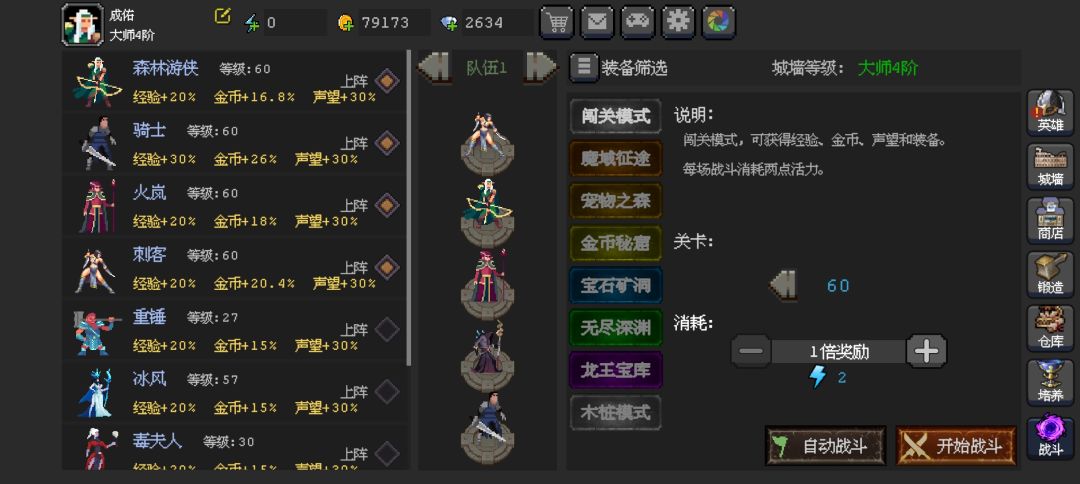
Task: Open the 锻造 forge sidebar icon
Action: coord(1050,274)
